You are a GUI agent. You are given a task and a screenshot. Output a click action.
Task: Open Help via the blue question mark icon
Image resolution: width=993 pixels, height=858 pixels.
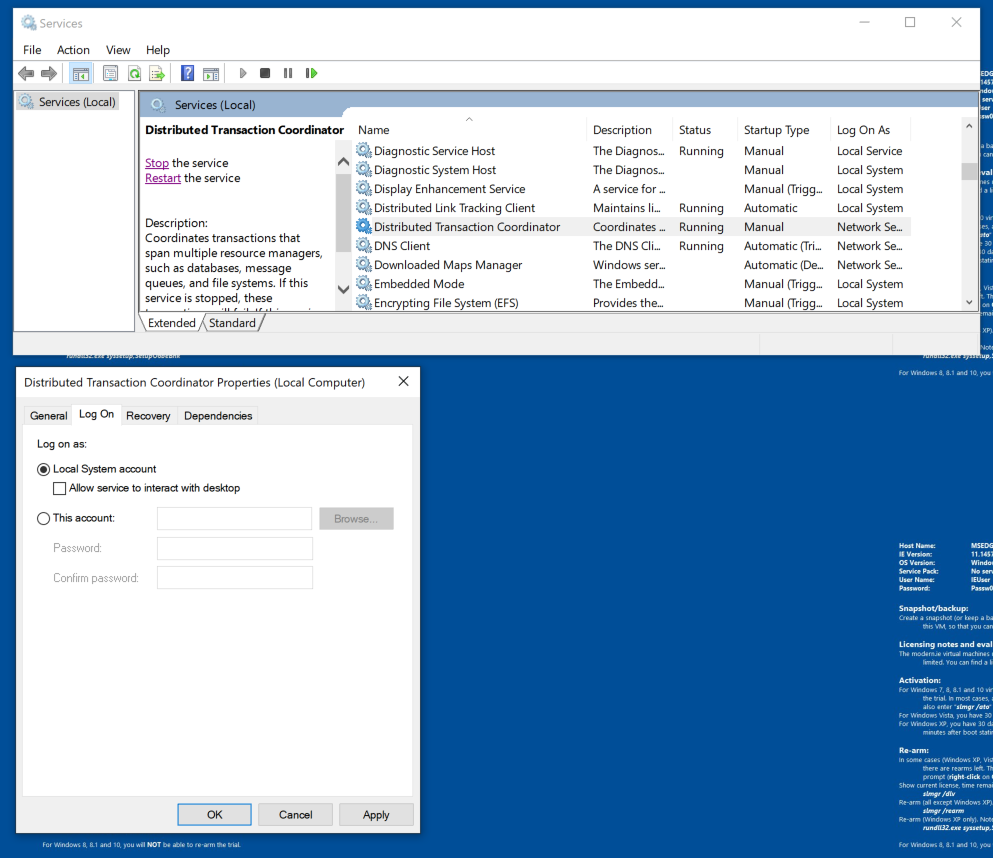tap(187, 73)
